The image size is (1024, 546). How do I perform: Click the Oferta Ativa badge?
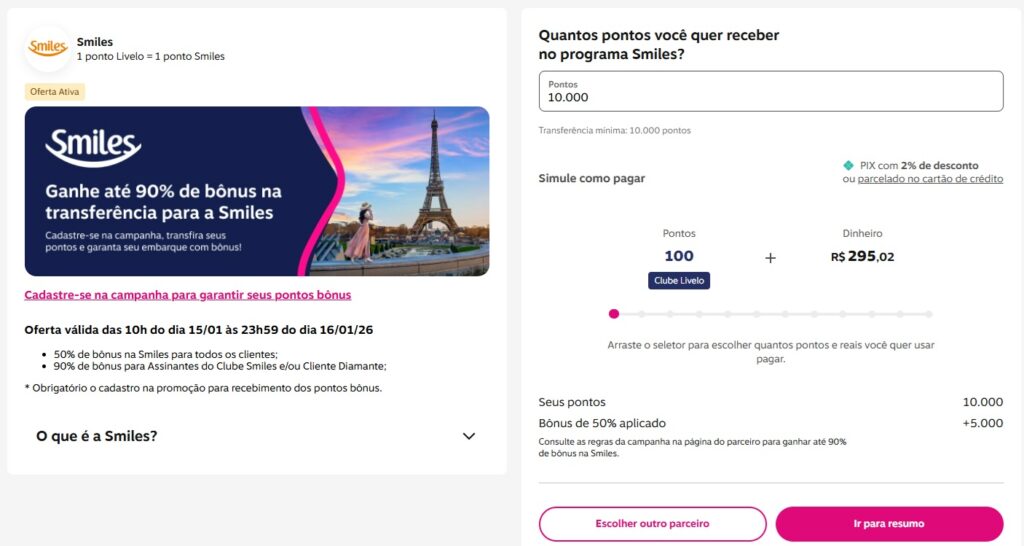pos(56,91)
